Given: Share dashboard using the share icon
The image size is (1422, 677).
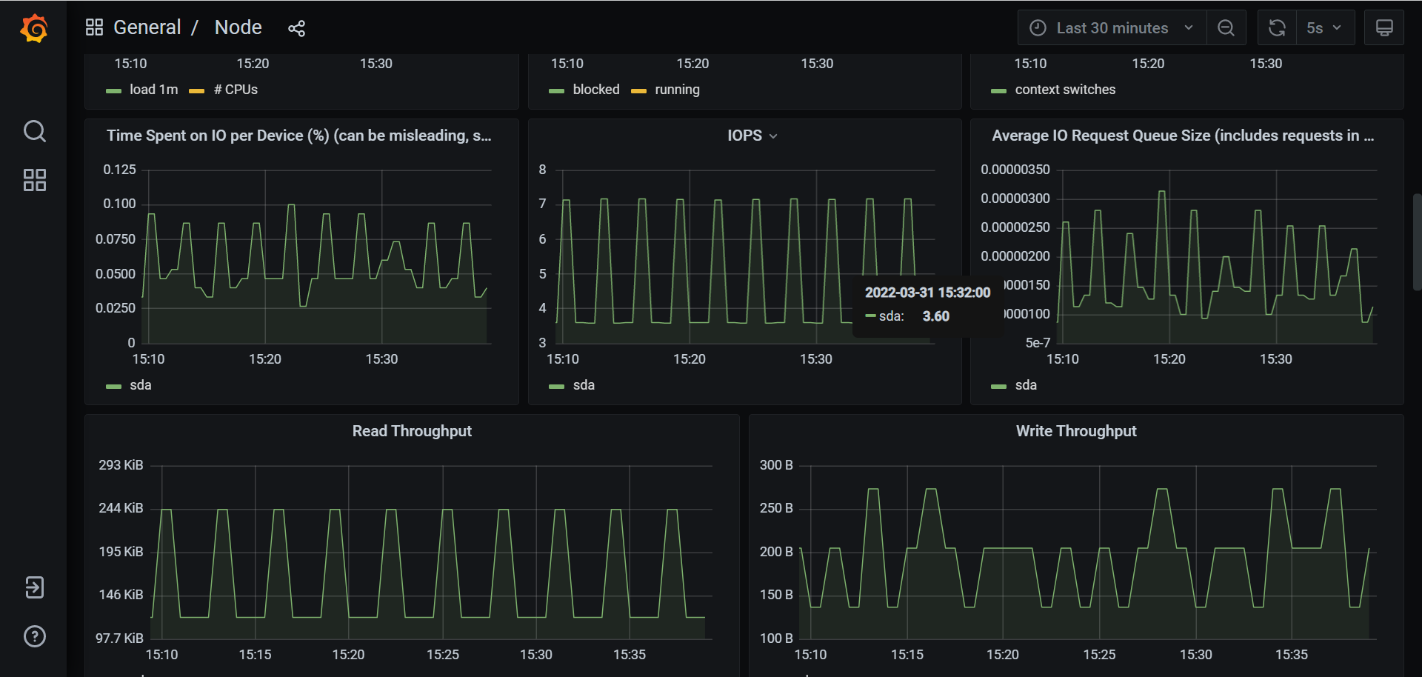Looking at the screenshot, I should tap(296, 28).
